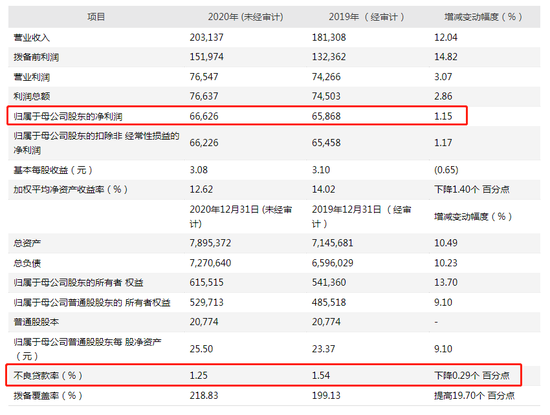Image resolution: width=550 pixels, height=415 pixels.
Task: Click the 203,137 revenue value
Action: [x=207, y=37]
